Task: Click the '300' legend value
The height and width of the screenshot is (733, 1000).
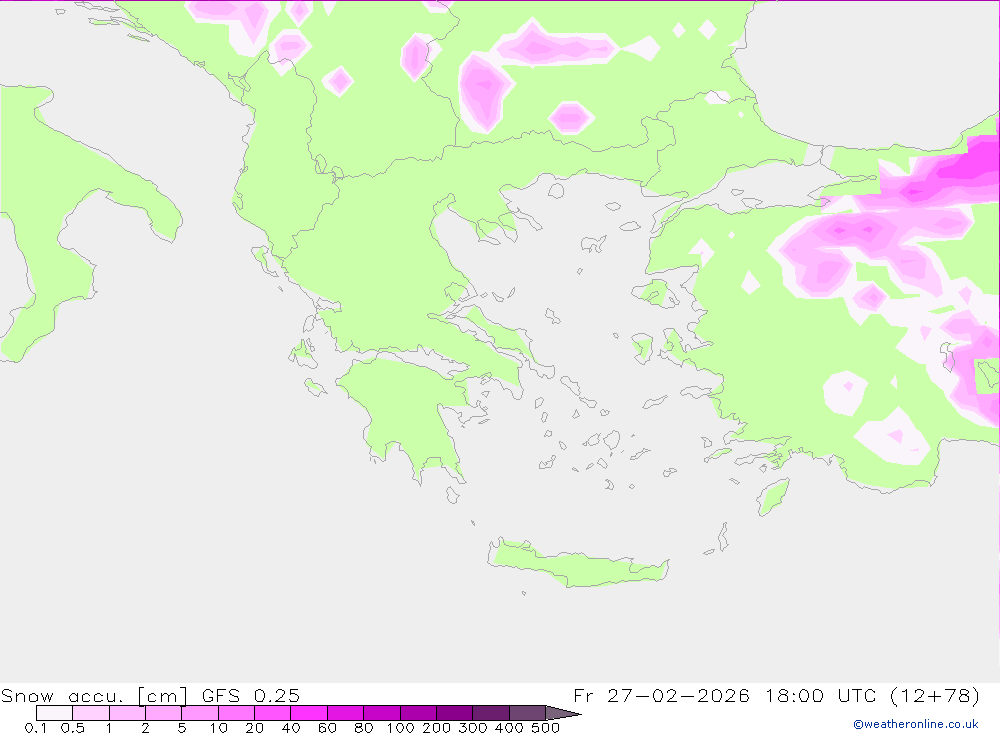Action: pyautogui.click(x=473, y=727)
